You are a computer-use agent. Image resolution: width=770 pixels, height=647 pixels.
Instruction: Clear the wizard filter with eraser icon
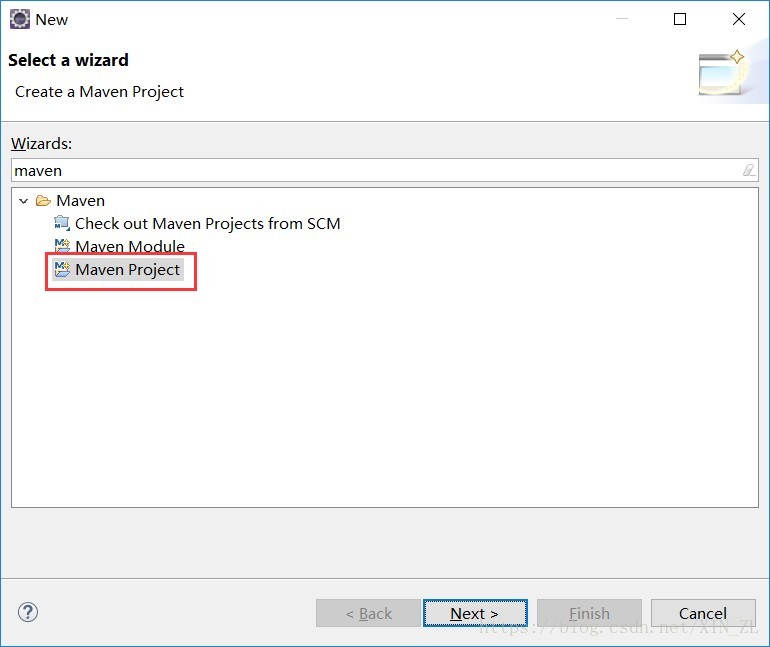pos(748,170)
